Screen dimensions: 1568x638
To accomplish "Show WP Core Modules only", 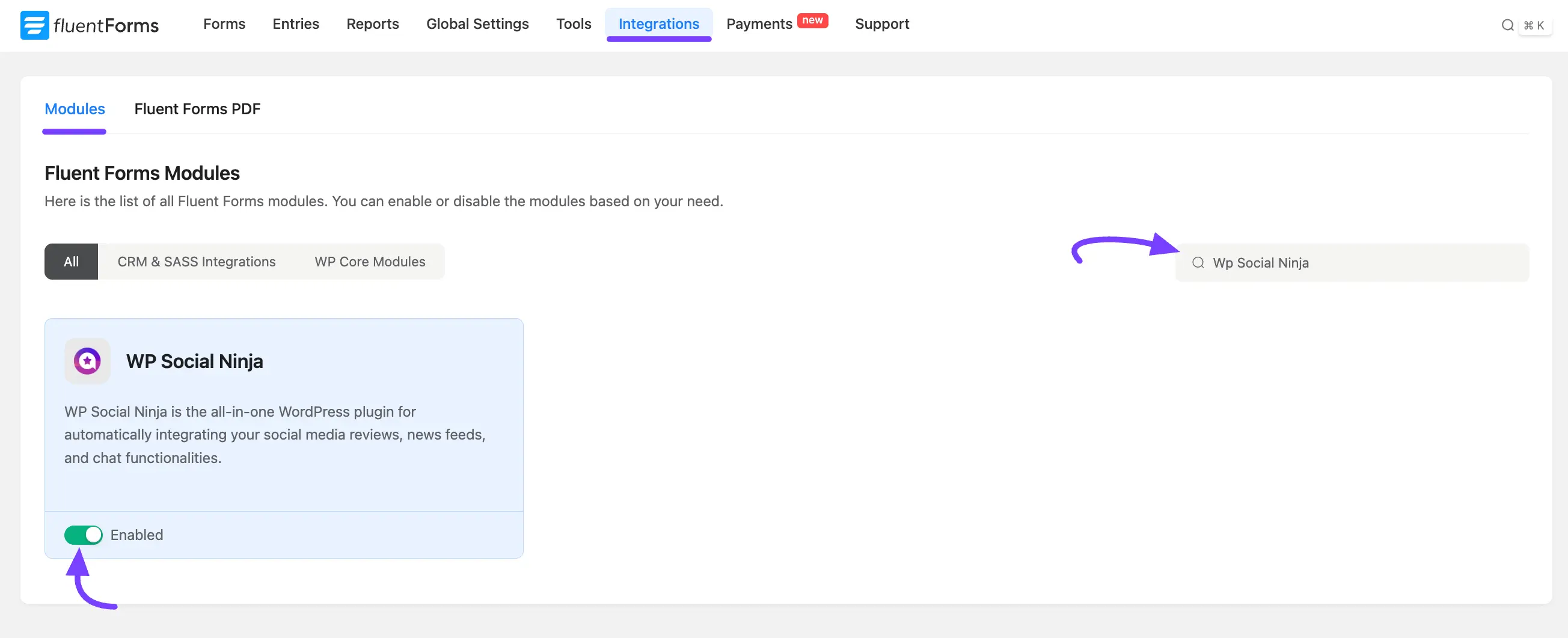I will (370, 261).
